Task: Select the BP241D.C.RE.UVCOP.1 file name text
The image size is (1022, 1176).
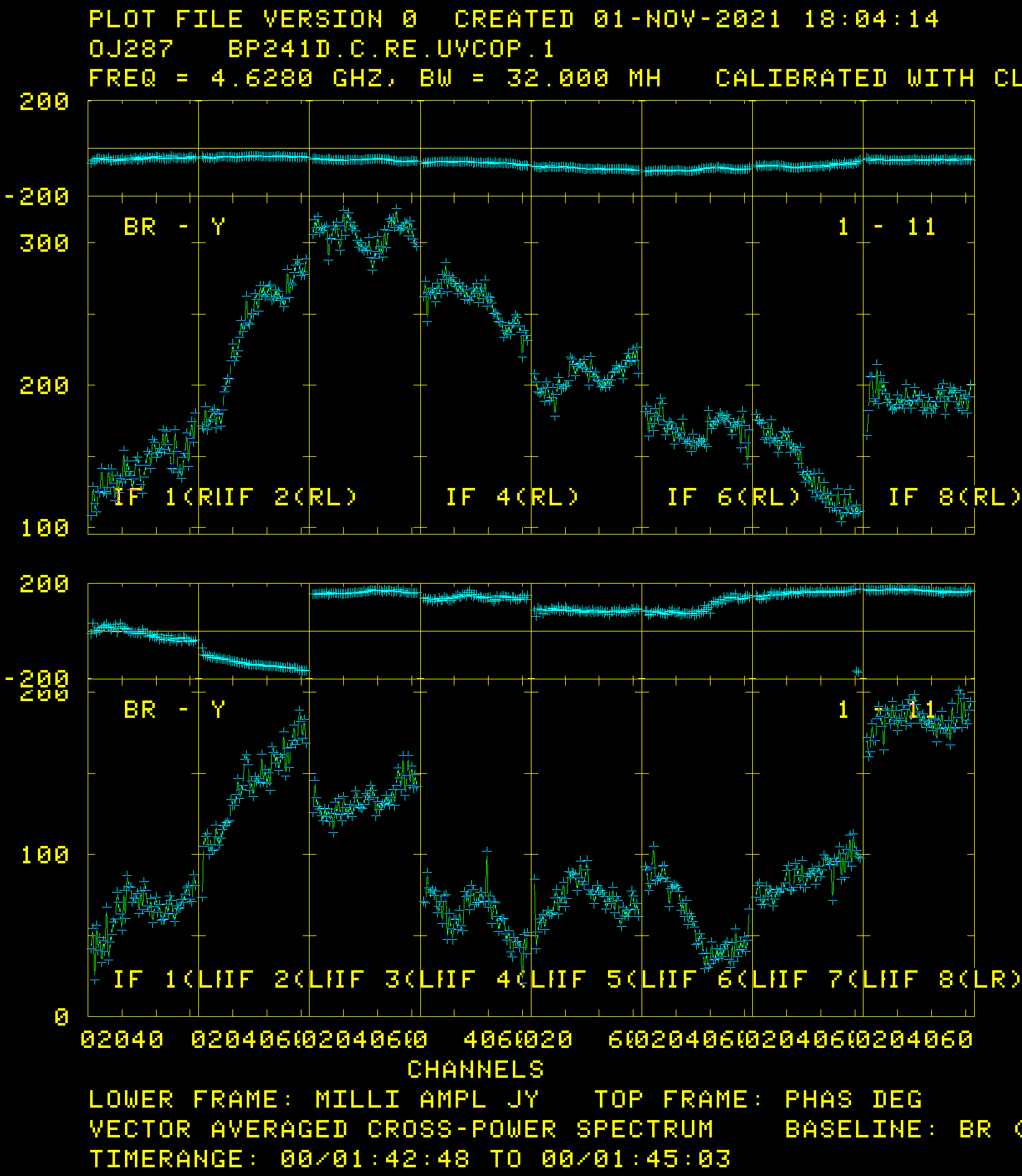Action: [391, 49]
